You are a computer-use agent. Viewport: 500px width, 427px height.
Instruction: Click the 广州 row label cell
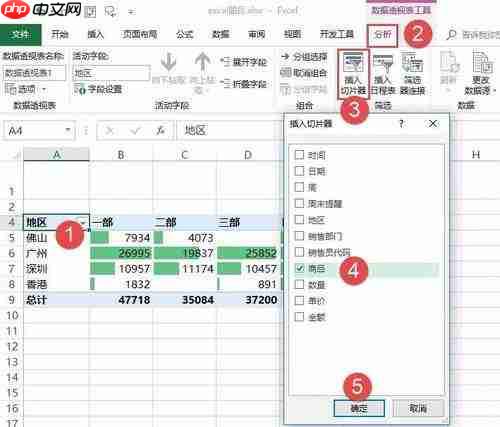pos(56,253)
